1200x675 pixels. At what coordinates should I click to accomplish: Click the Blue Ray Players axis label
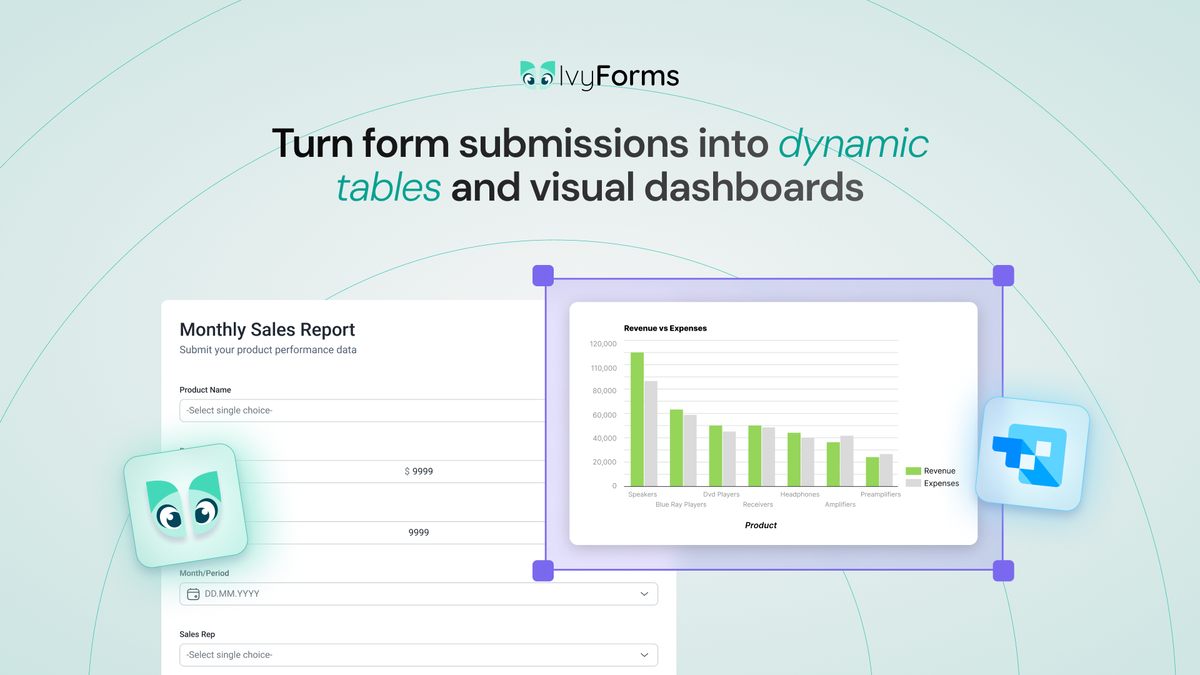(x=681, y=505)
